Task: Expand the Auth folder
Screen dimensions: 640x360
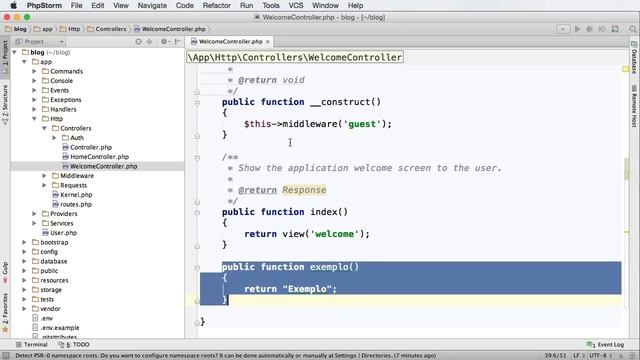Action: (54, 138)
